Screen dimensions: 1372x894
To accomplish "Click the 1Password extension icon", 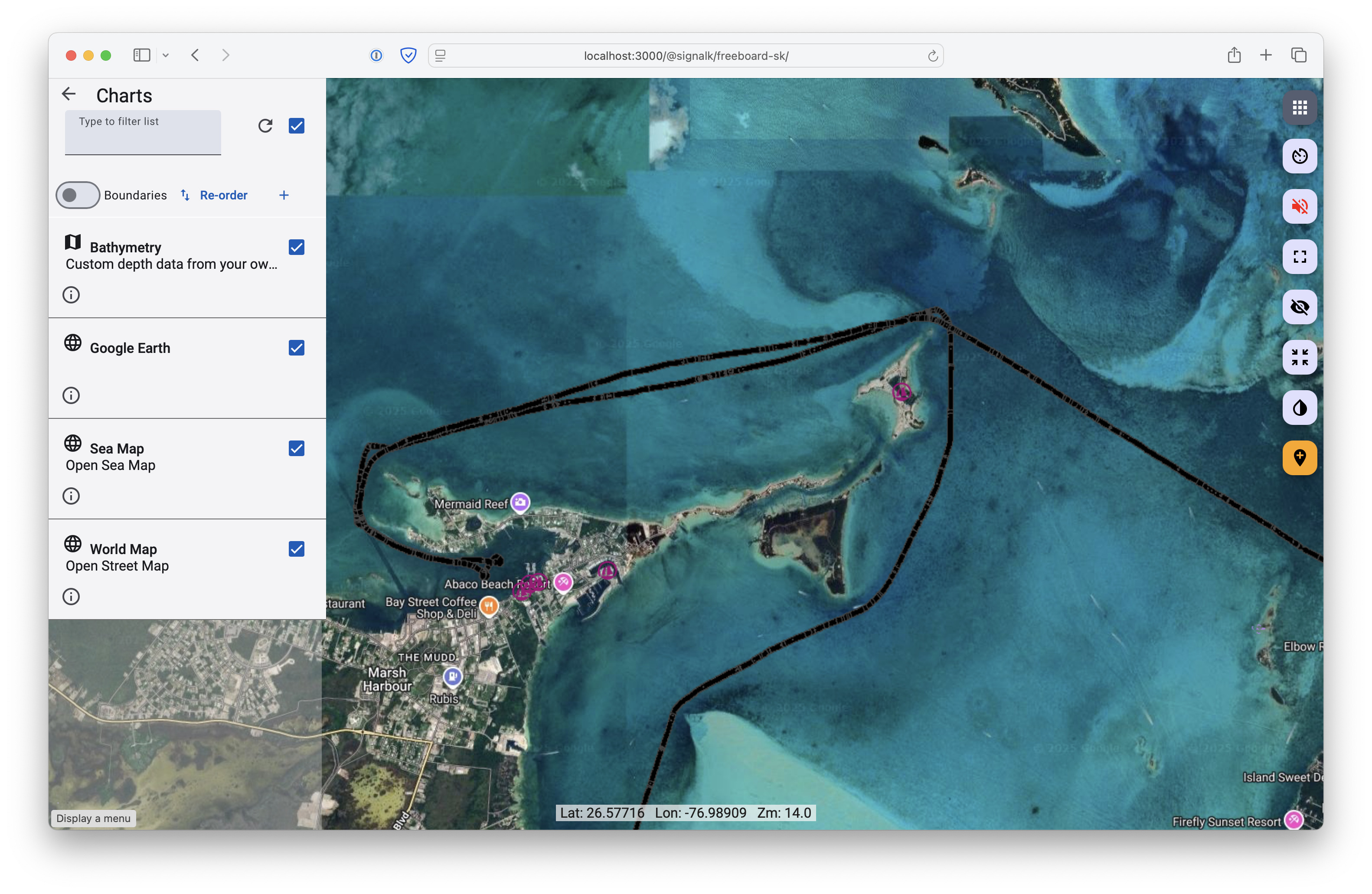I will click(x=376, y=55).
